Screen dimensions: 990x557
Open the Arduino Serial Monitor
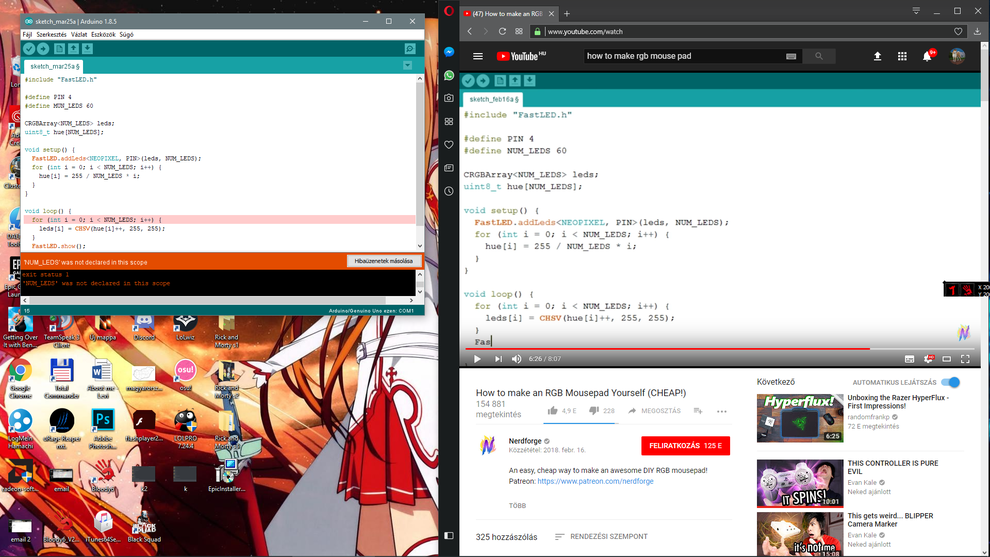pos(410,49)
